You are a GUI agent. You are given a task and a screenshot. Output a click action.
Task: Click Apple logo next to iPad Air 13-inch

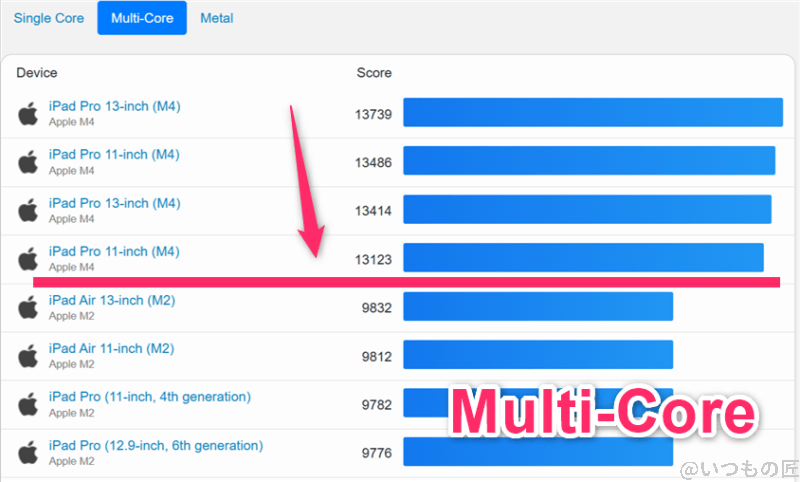(x=28, y=307)
